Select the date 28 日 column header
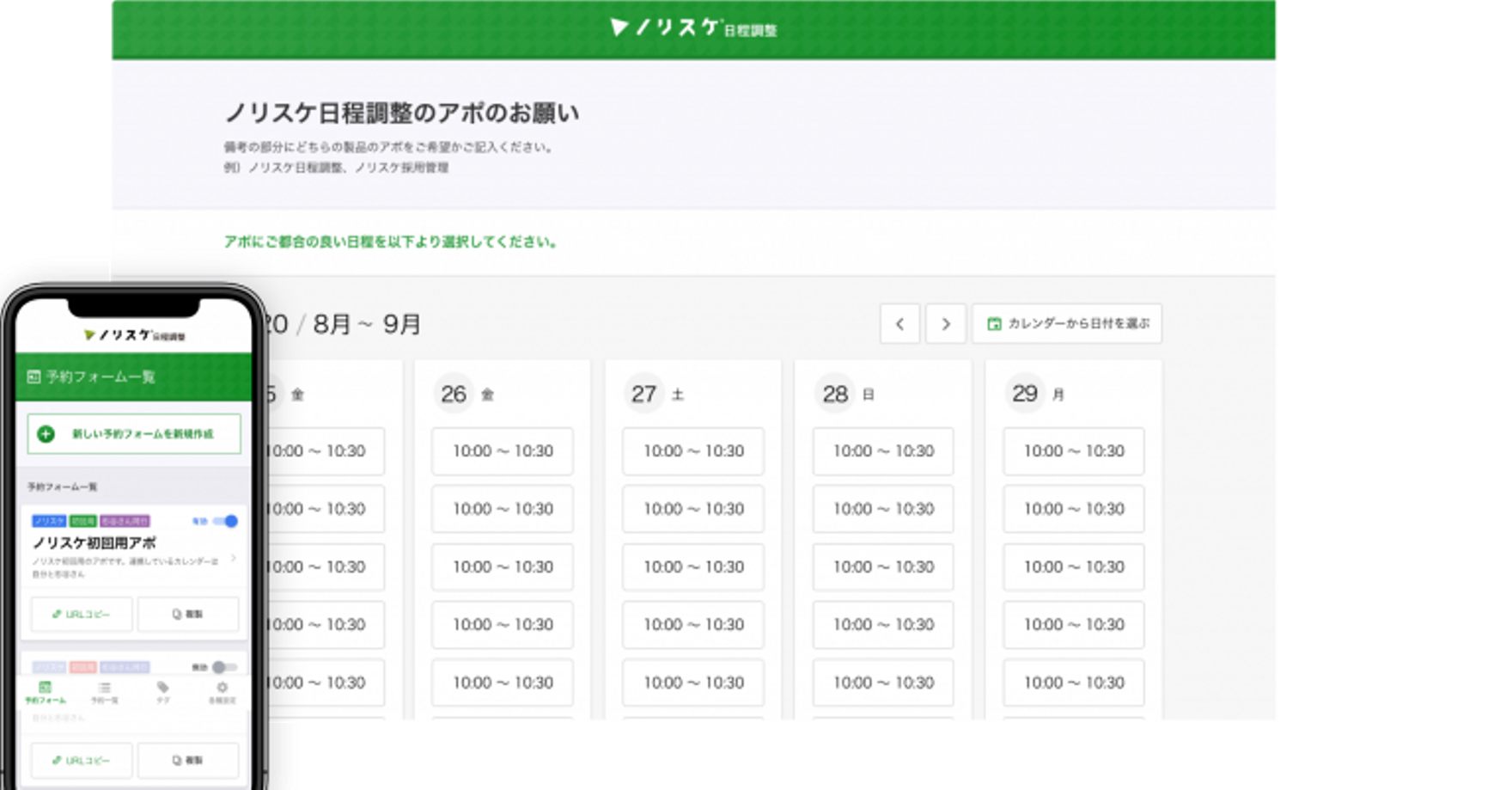The image size is (1512, 790). [x=846, y=394]
